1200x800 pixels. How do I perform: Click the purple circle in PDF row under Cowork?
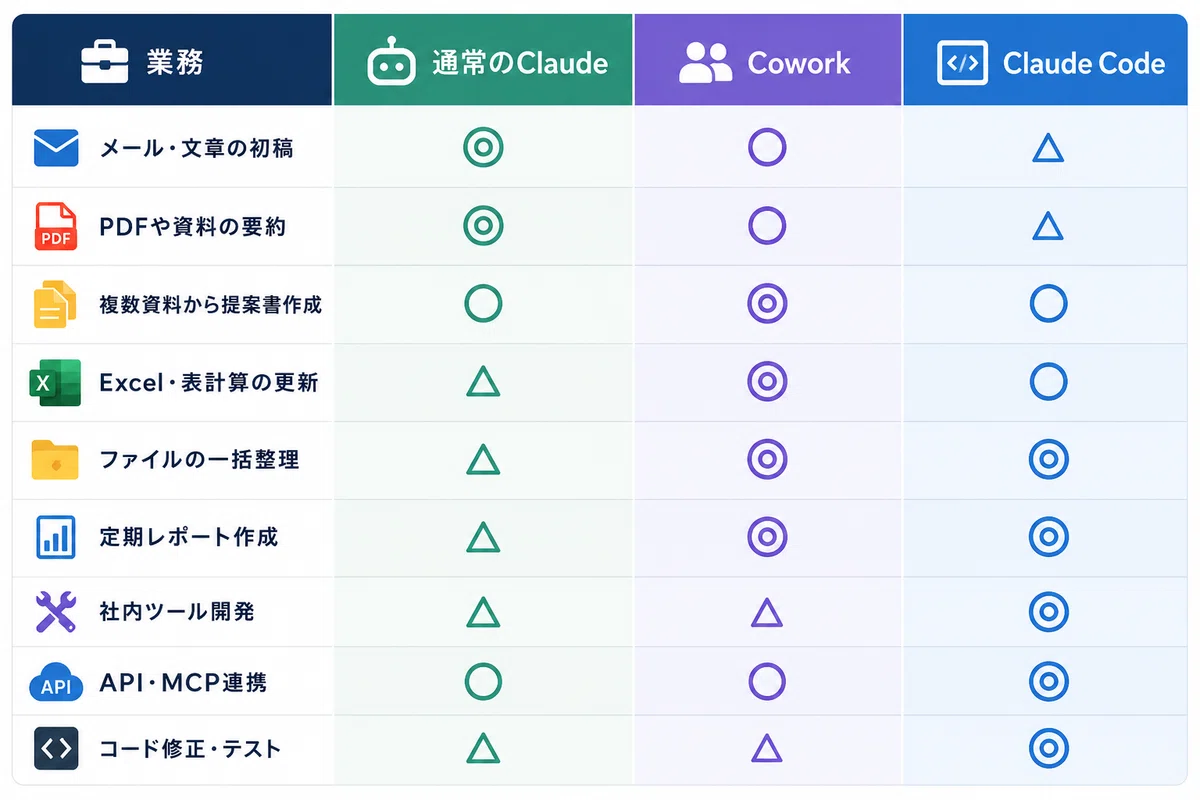(767, 226)
